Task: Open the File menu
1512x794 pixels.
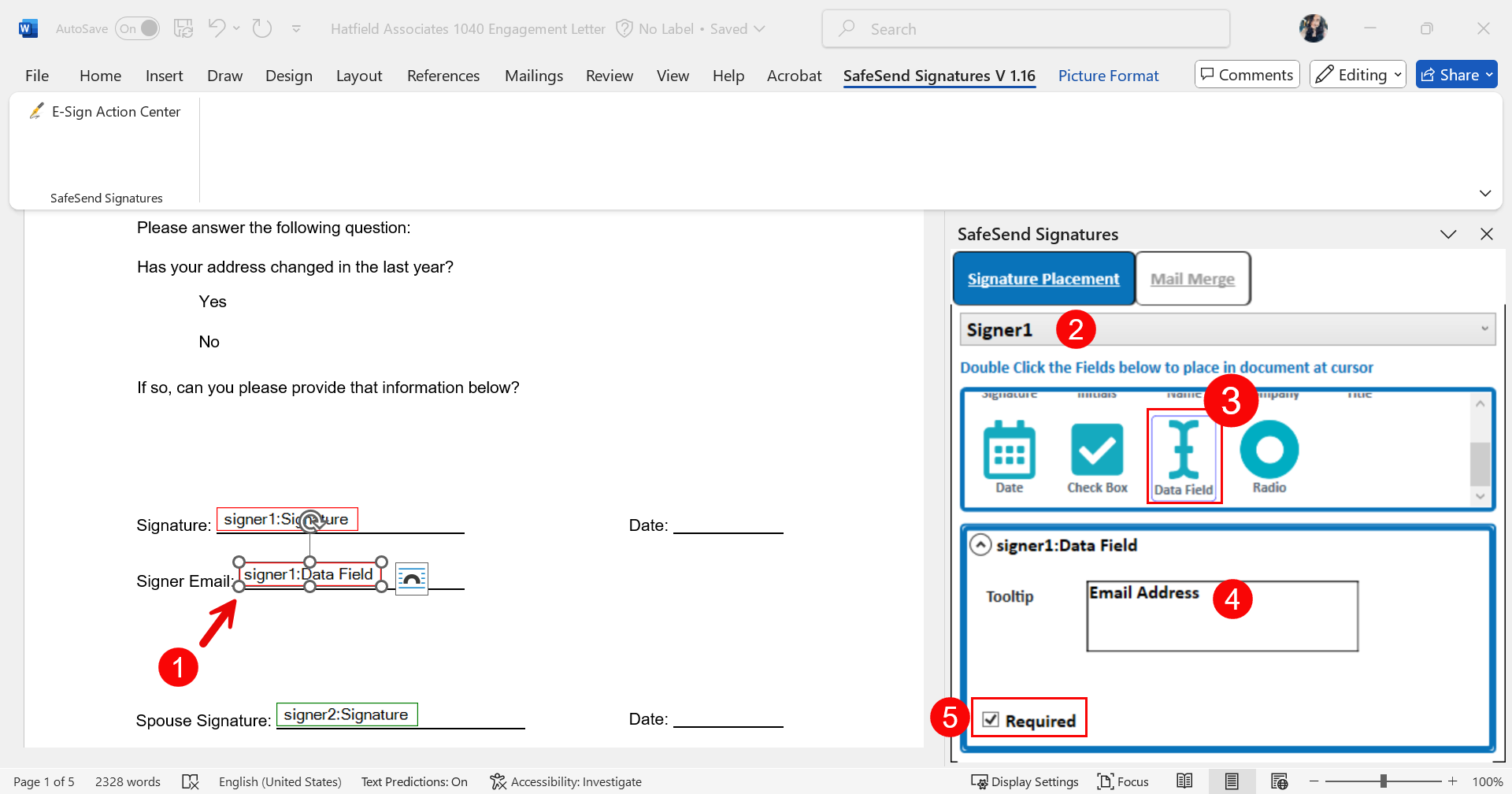Action: 37,76
